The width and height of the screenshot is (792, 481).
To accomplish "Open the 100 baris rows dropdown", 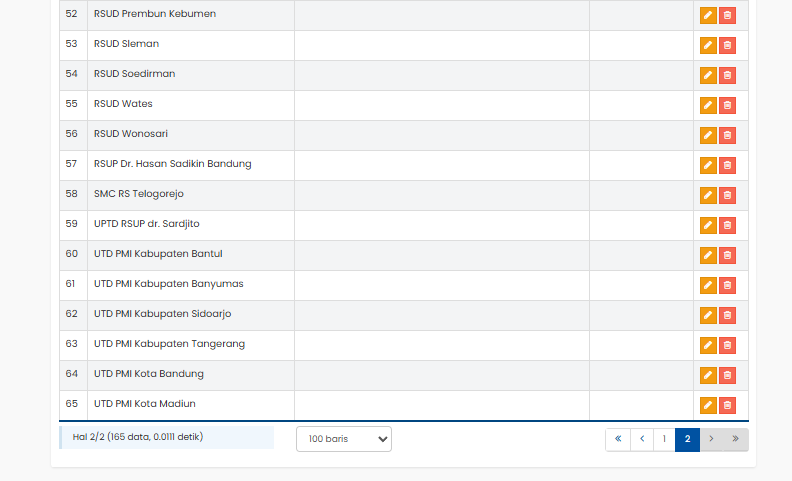I will click(x=343, y=439).
